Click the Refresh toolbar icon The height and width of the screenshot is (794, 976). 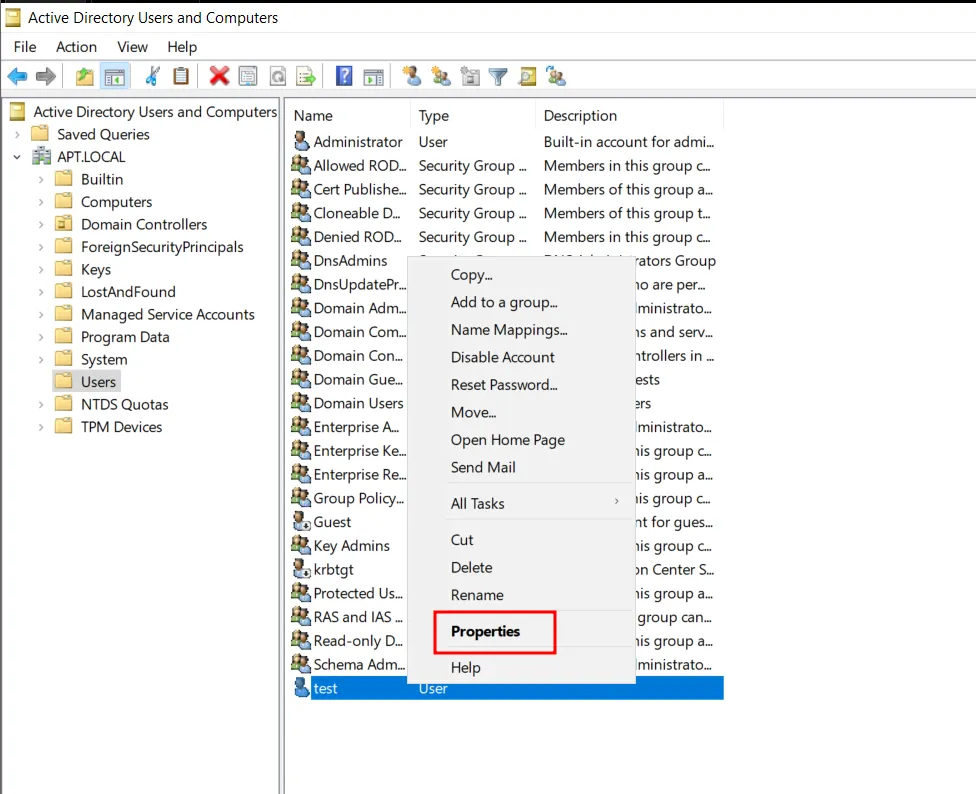(278, 77)
